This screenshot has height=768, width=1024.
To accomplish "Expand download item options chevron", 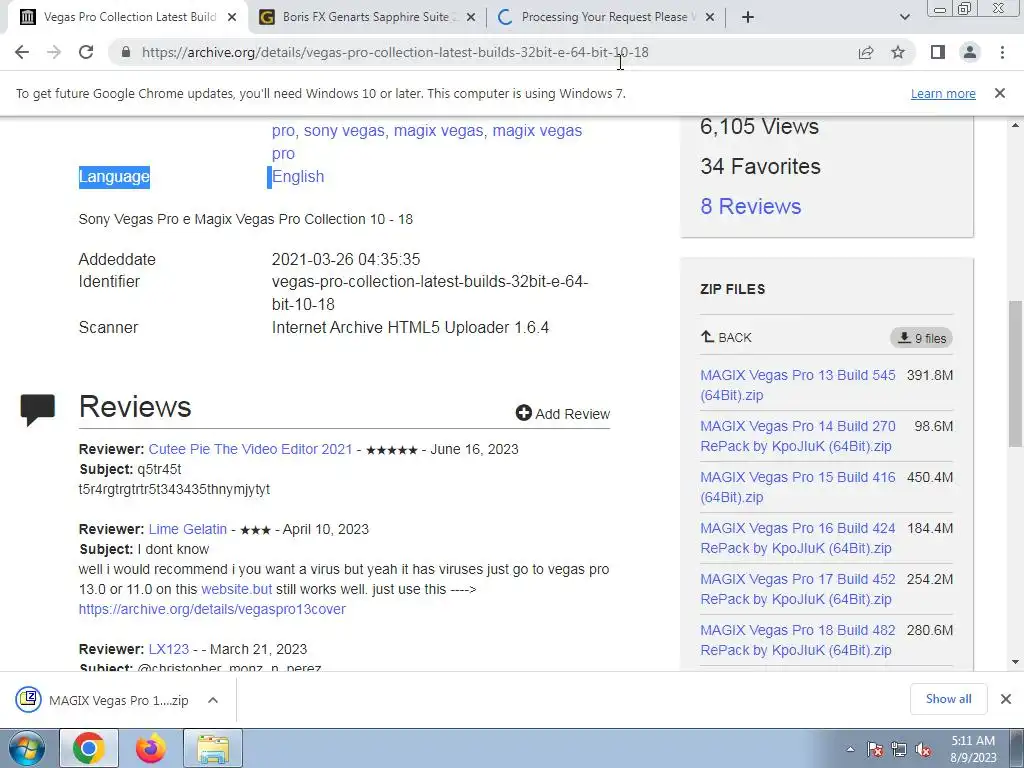I will pyautogui.click(x=213, y=700).
